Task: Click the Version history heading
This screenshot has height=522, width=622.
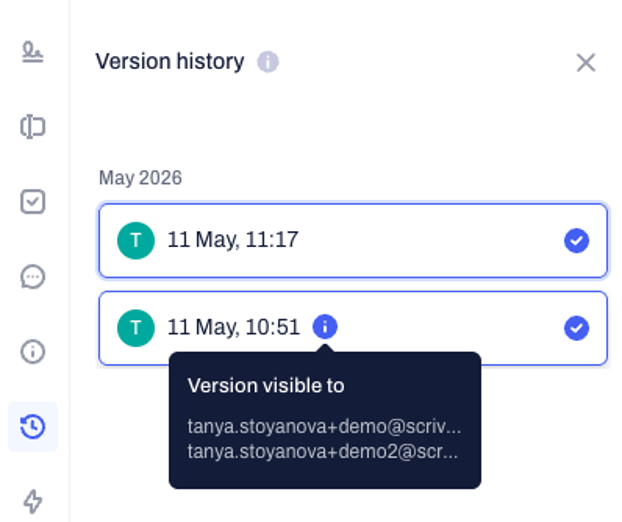Action: pyautogui.click(x=170, y=62)
